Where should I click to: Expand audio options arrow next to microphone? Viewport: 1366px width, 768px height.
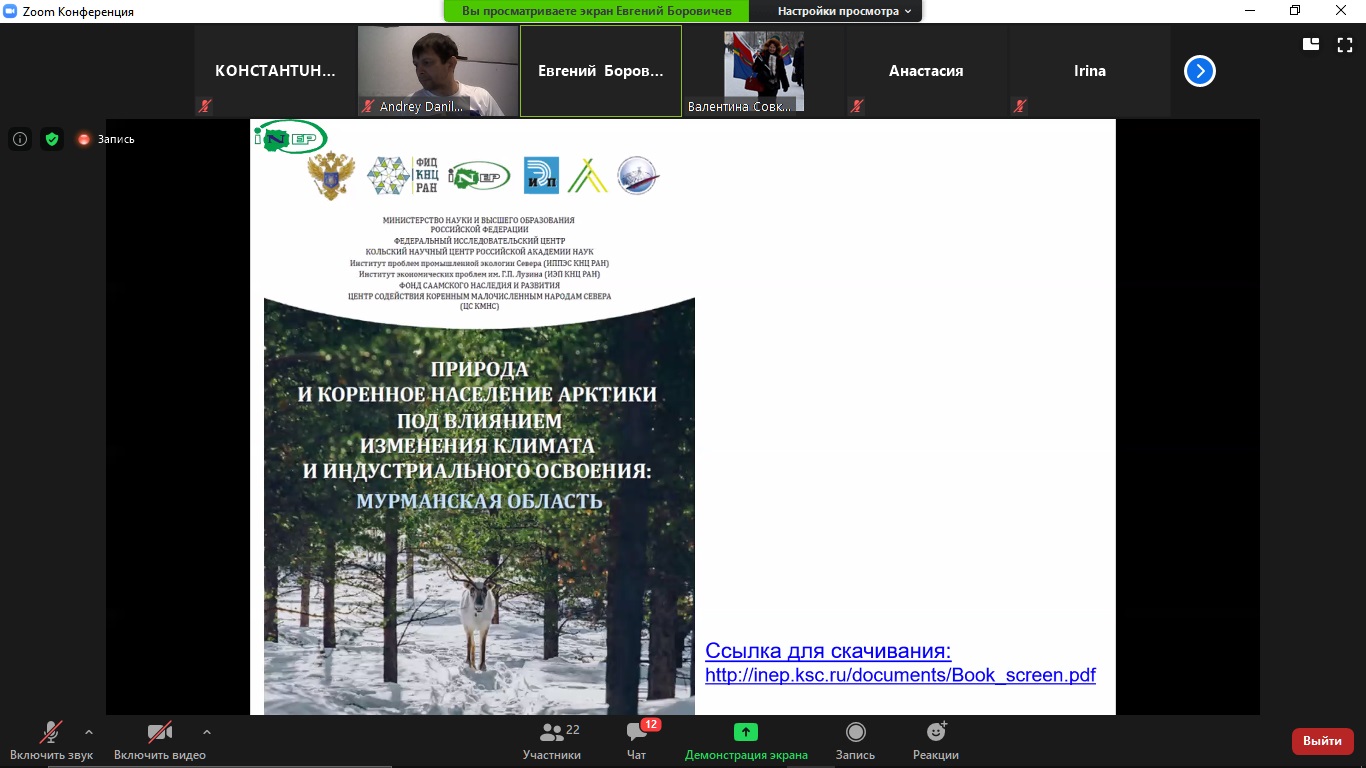89,732
